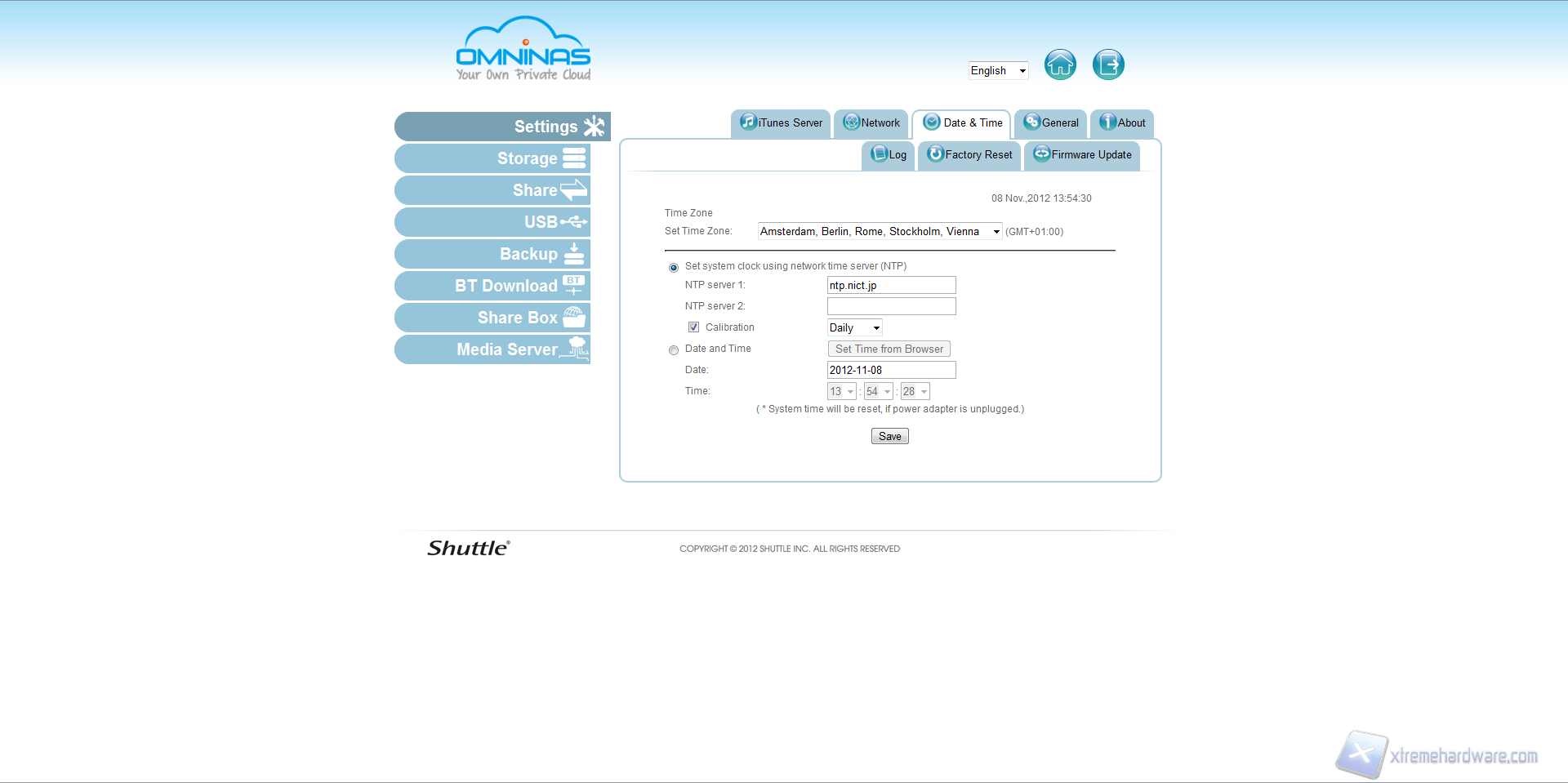Uncheck the Calibration checkbox

(693, 327)
